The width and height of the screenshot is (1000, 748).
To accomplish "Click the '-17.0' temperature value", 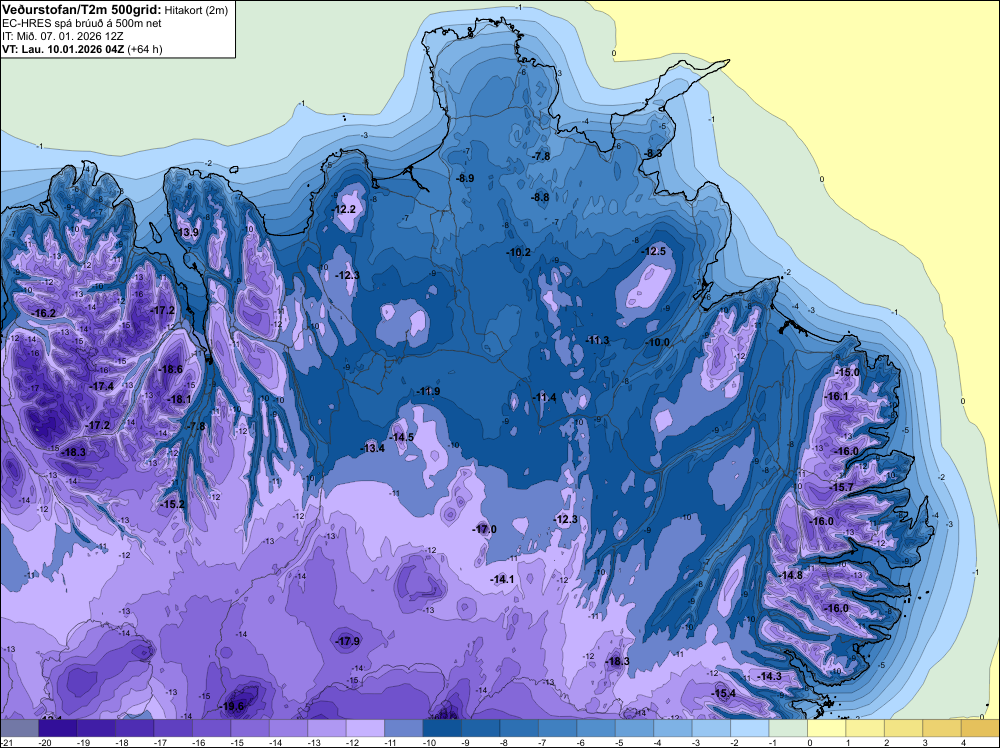I will point(484,529).
